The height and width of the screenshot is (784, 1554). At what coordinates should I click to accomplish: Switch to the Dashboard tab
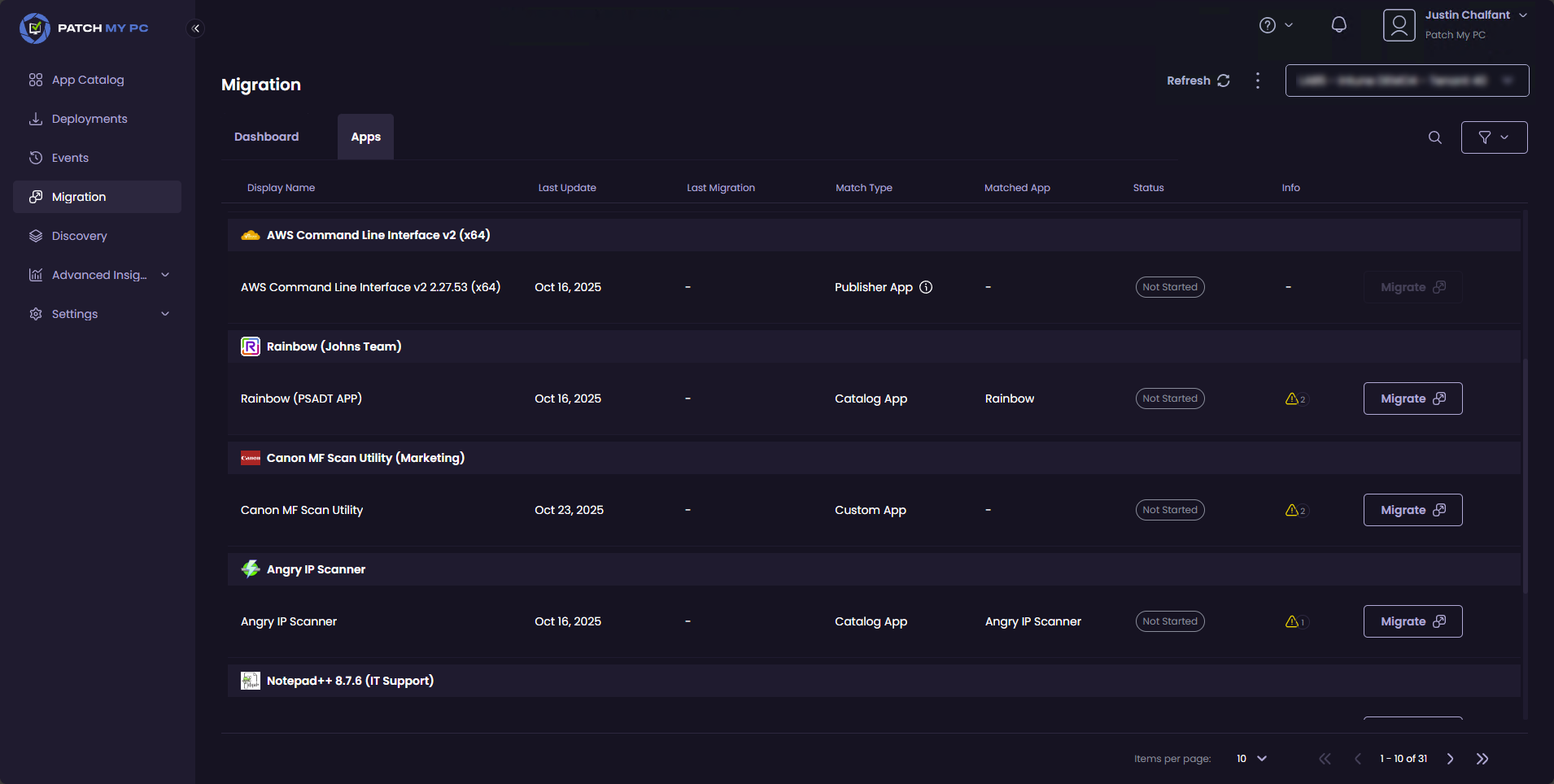coord(266,136)
